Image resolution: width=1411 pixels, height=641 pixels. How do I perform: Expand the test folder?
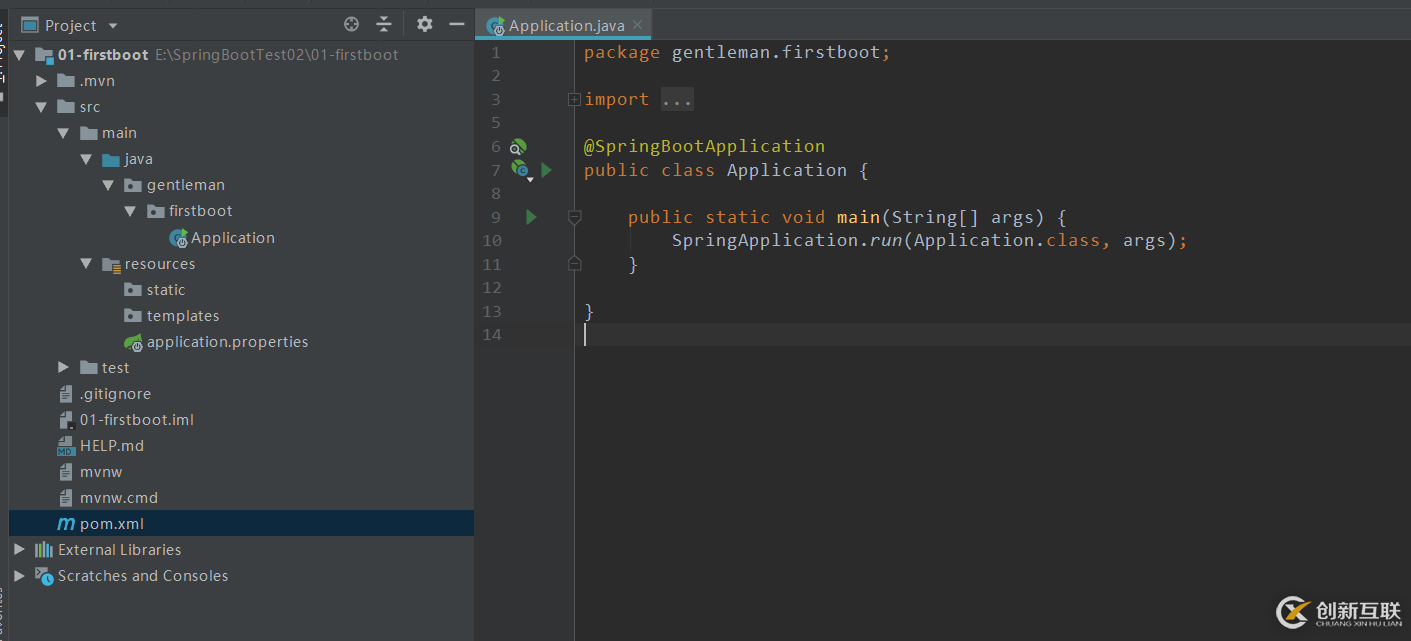[63, 368]
